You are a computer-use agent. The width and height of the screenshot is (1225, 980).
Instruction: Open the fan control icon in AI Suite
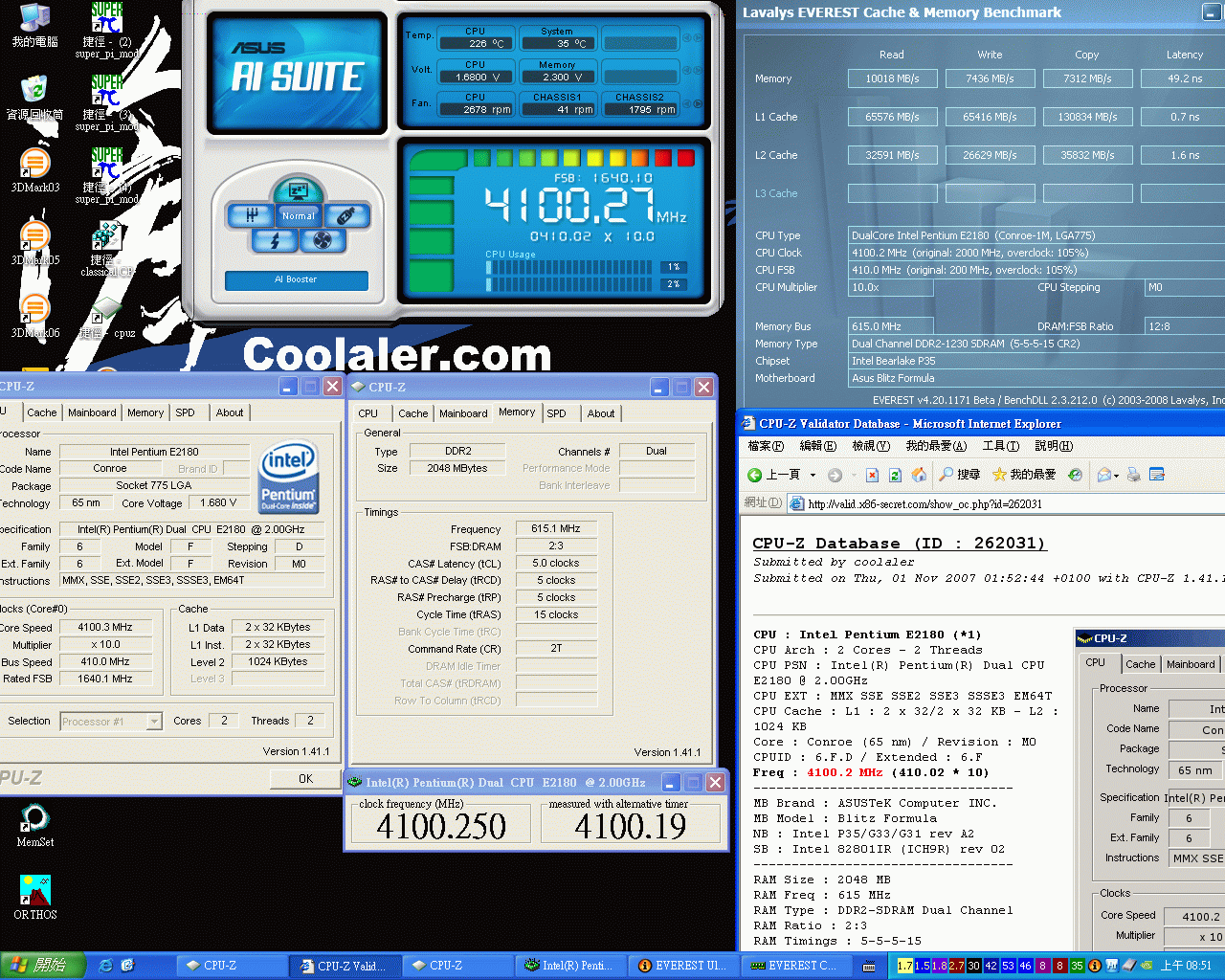pos(323,241)
